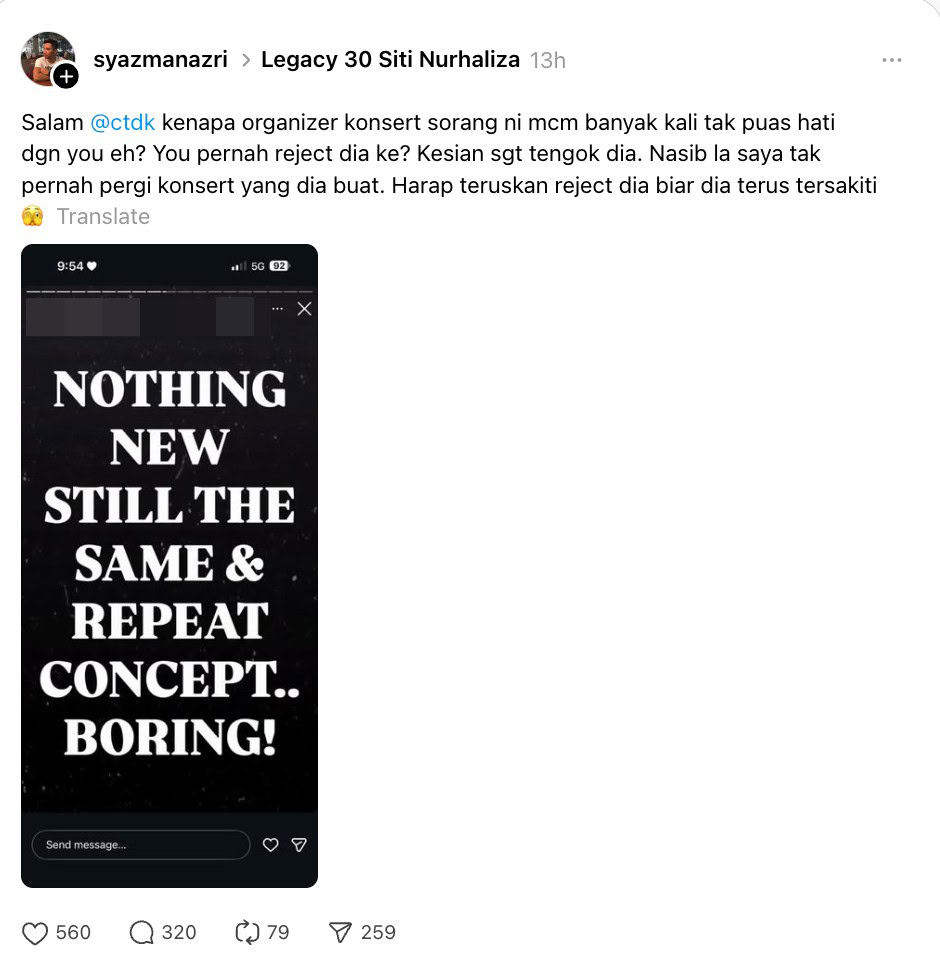Tap the heart icon inside the story screenshot
The image size is (940, 960).
(x=271, y=845)
